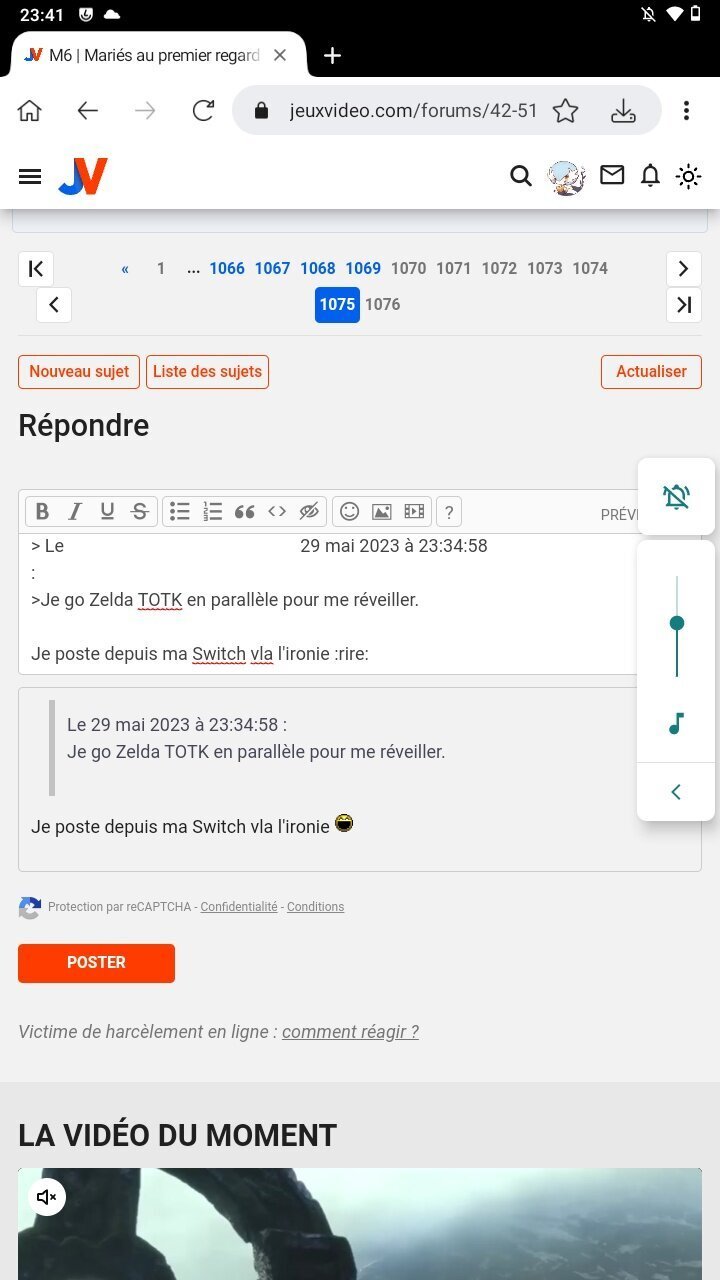The width and height of the screenshot is (720, 1280).
Task: Open the hamburger site menu
Action: tap(30, 177)
